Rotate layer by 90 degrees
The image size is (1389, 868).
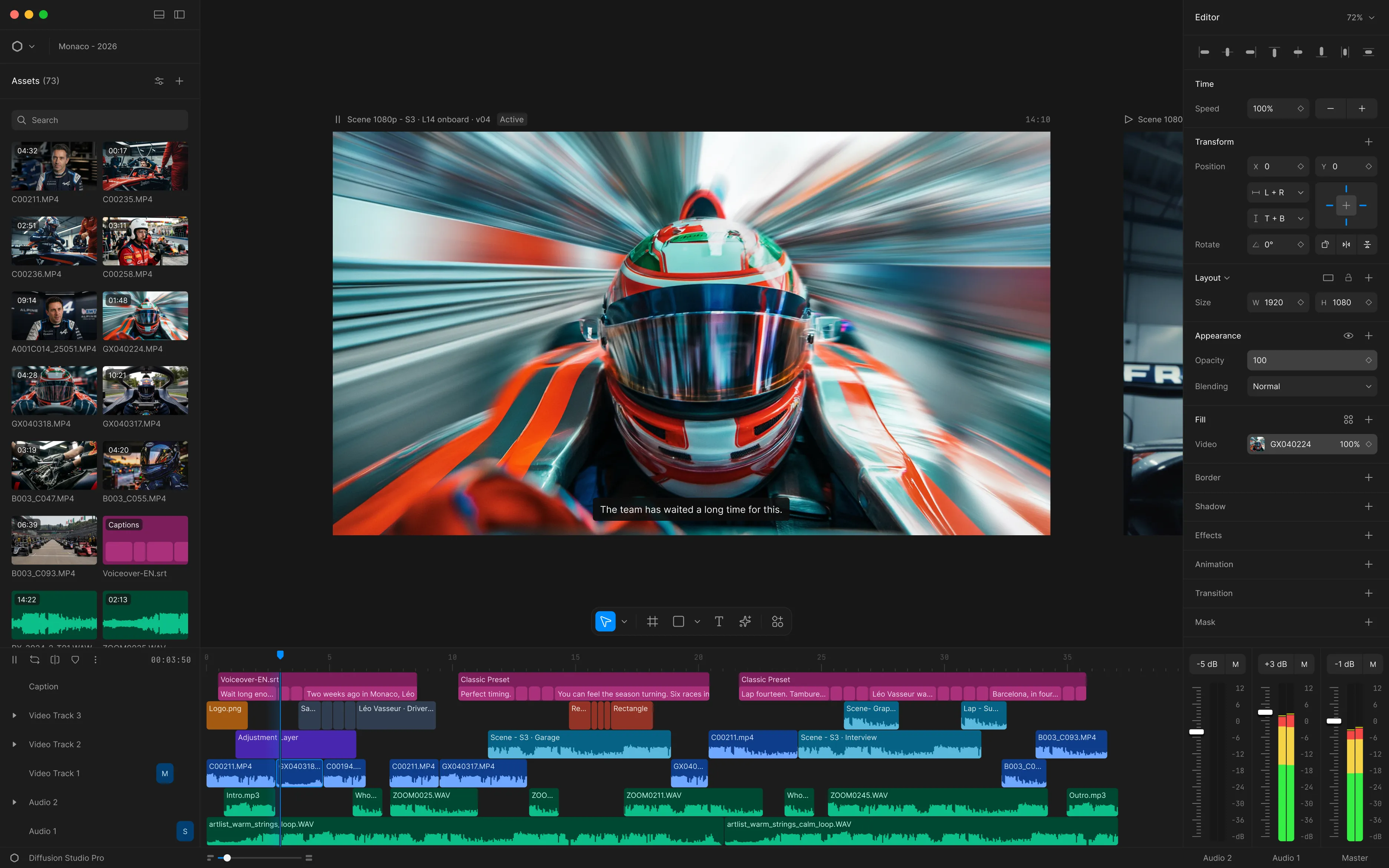(1325, 244)
